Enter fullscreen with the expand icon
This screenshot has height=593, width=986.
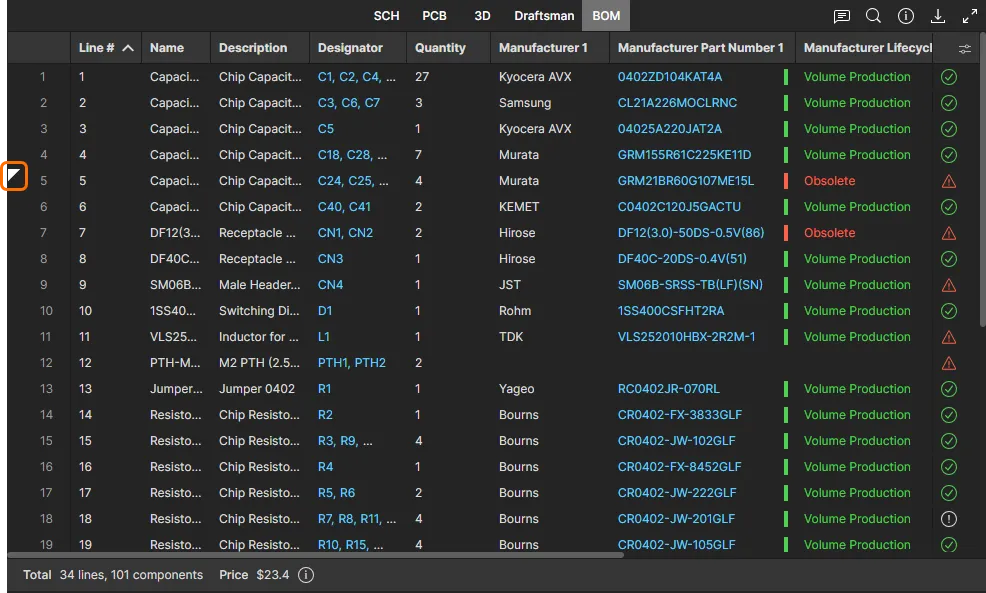pos(969,16)
